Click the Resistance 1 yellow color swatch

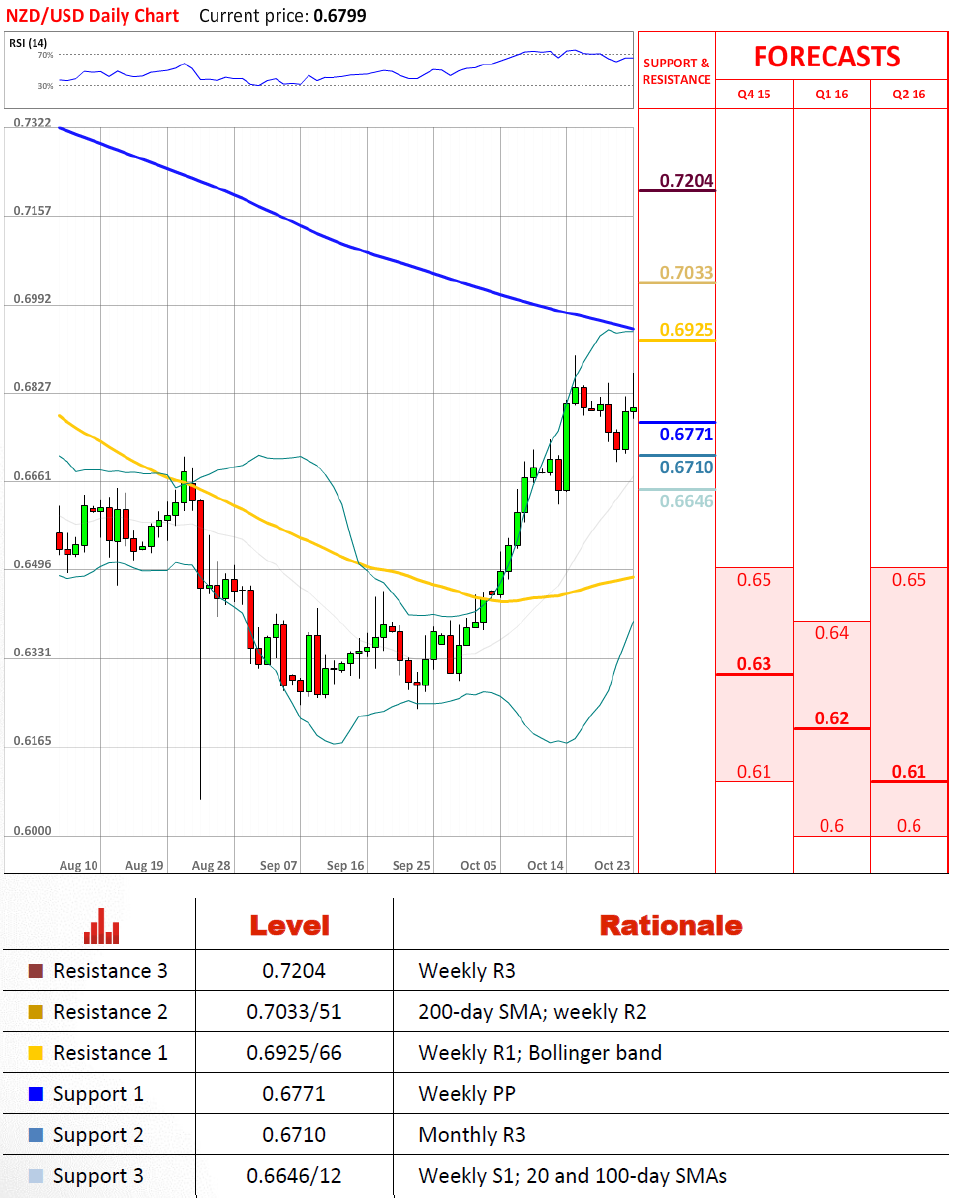pos(35,1053)
